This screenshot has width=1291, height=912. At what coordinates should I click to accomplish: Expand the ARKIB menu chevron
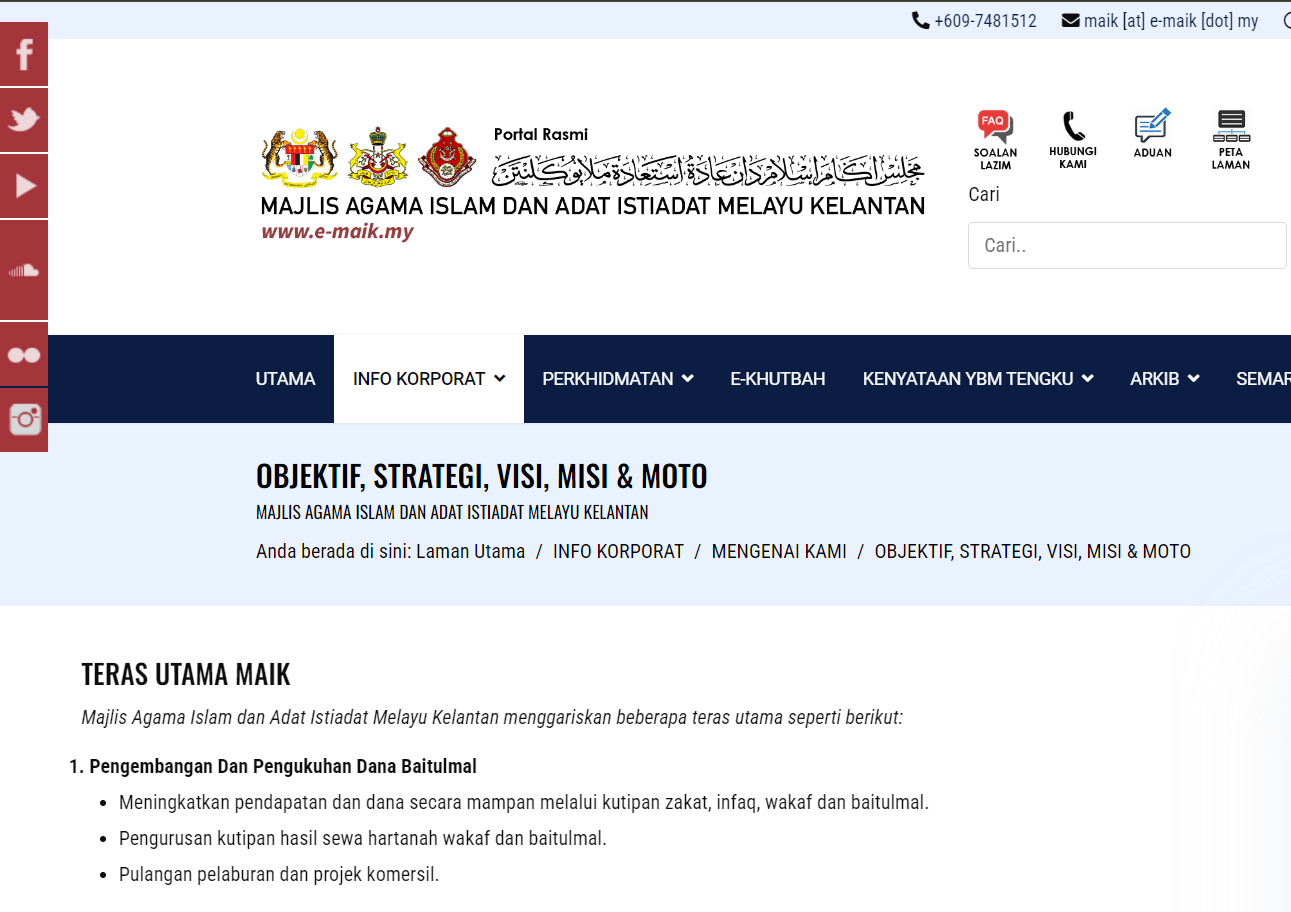[x=1194, y=378]
